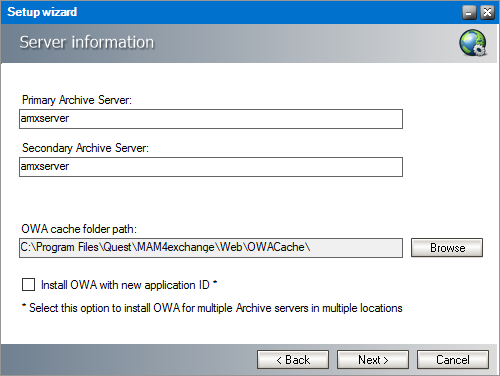Click the OWA cache folder path field
Viewport: 500px width, 376px height.
coord(211,248)
